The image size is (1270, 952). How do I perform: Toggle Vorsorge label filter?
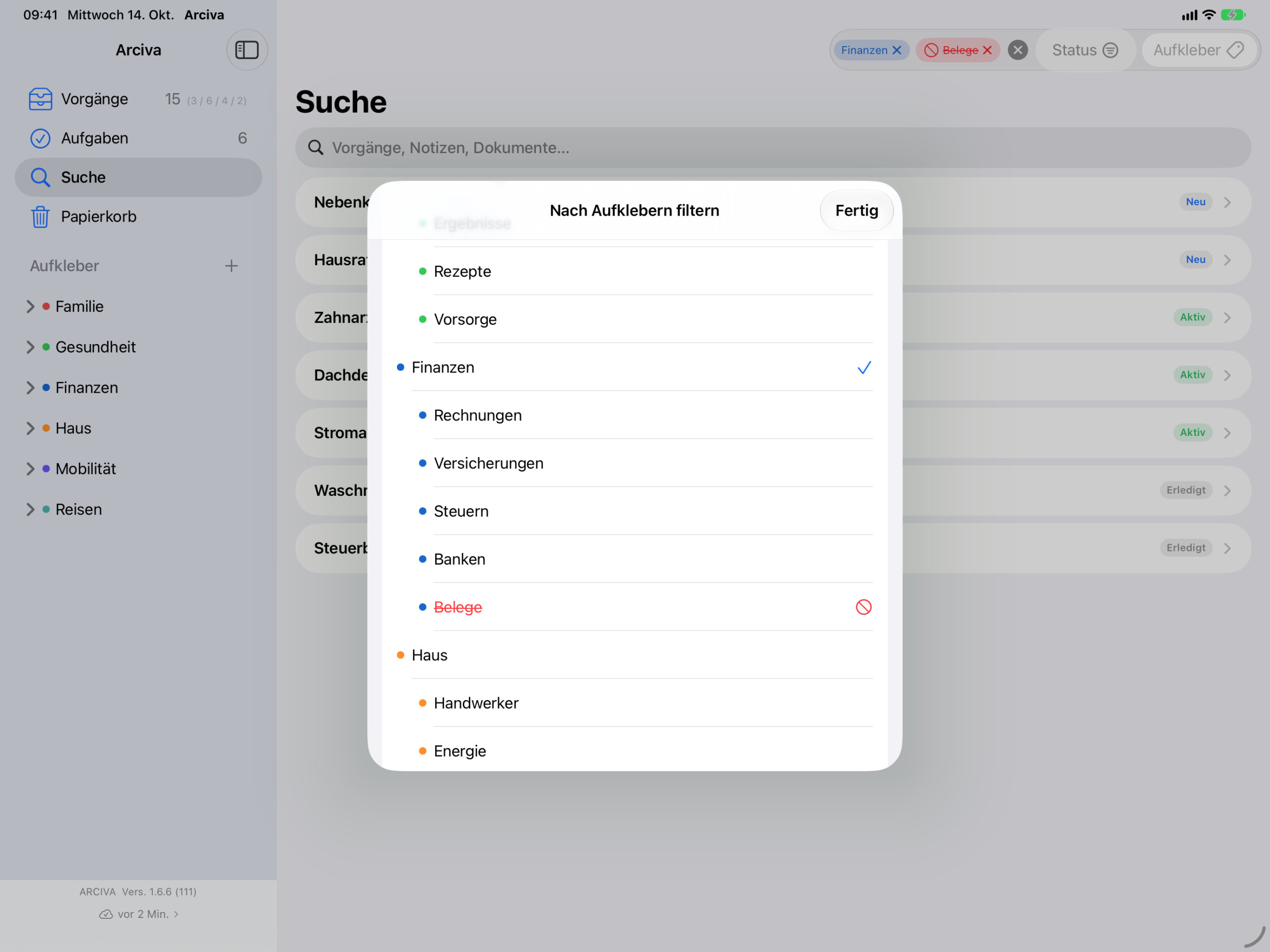635,319
